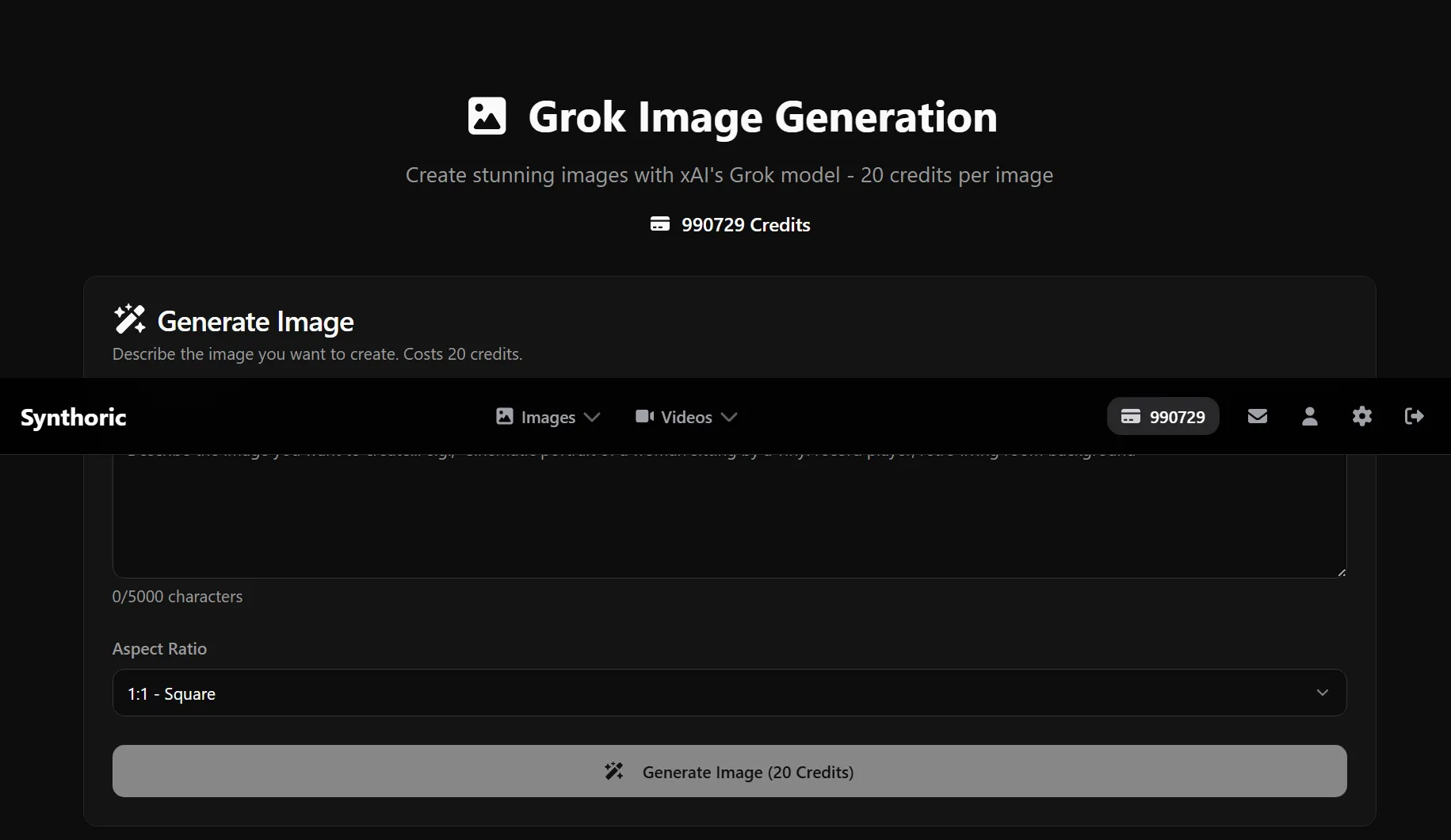The image size is (1451, 840).
Task: Open the settings gear icon
Action: (1361, 416)
